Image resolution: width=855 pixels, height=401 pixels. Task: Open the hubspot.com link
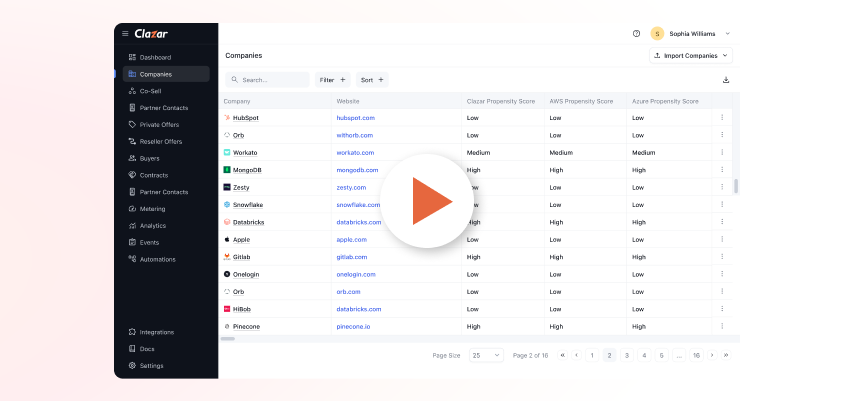point(356,118)
